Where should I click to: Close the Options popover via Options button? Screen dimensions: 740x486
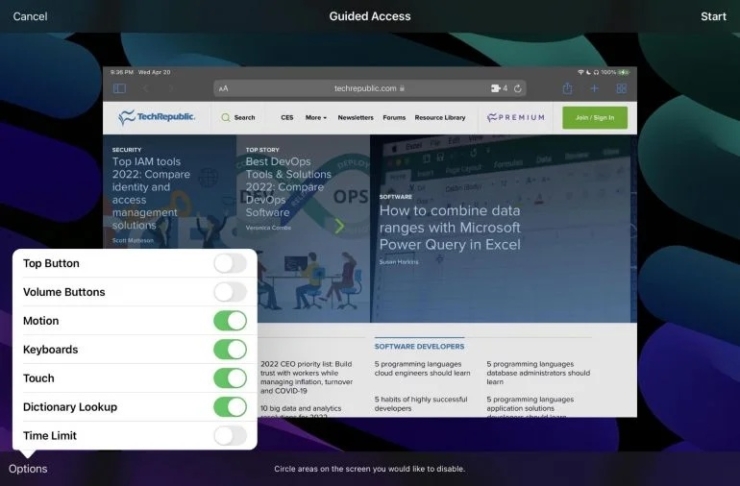(28, 469)
